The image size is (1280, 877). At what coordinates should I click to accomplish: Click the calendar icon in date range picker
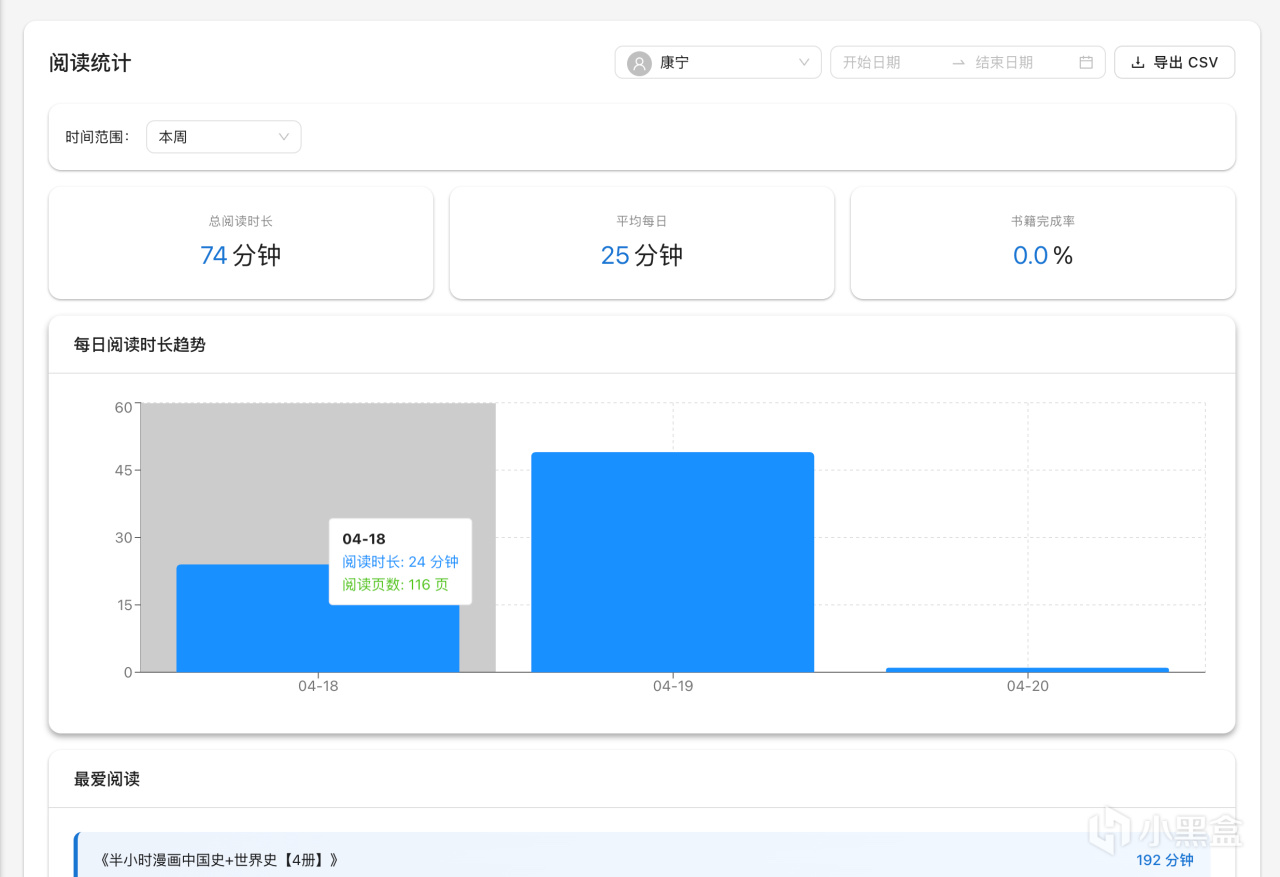point(1086,62)
